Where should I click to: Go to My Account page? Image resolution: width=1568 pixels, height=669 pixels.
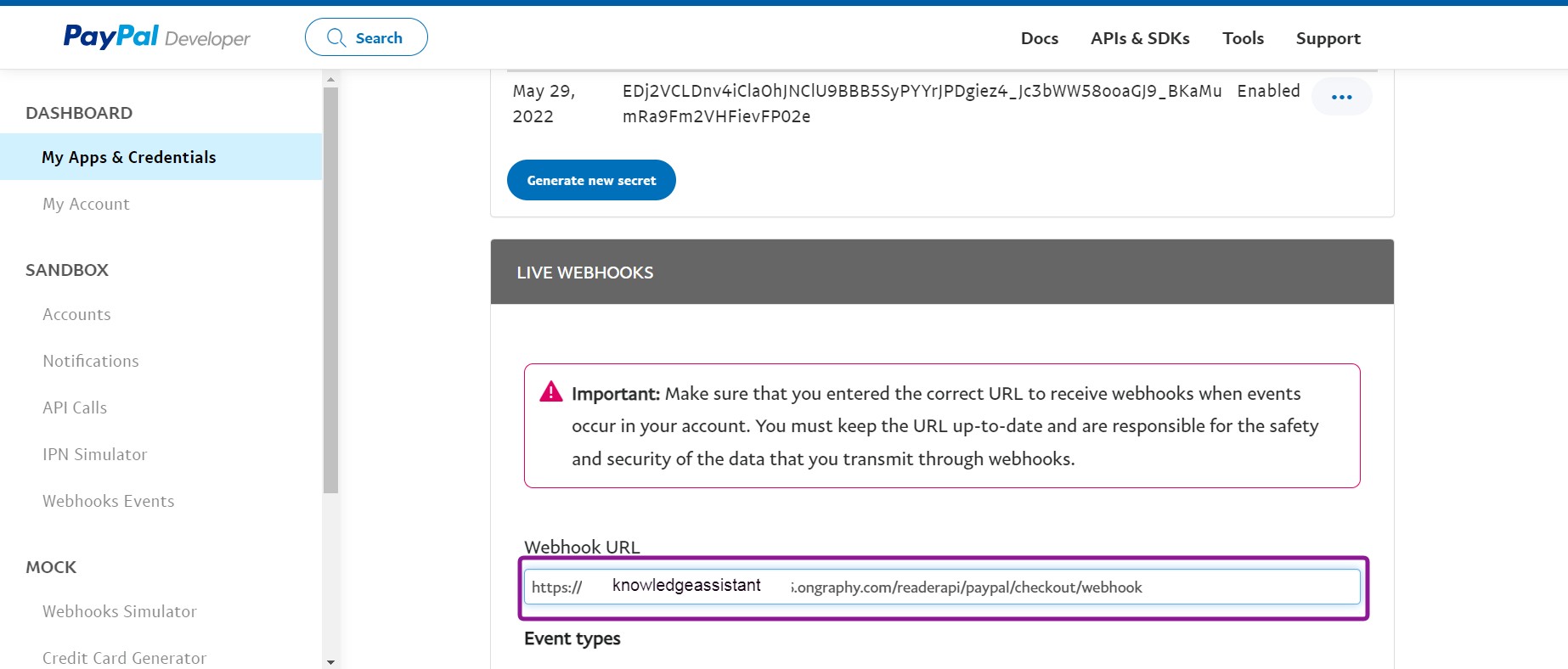coord(86,204)
